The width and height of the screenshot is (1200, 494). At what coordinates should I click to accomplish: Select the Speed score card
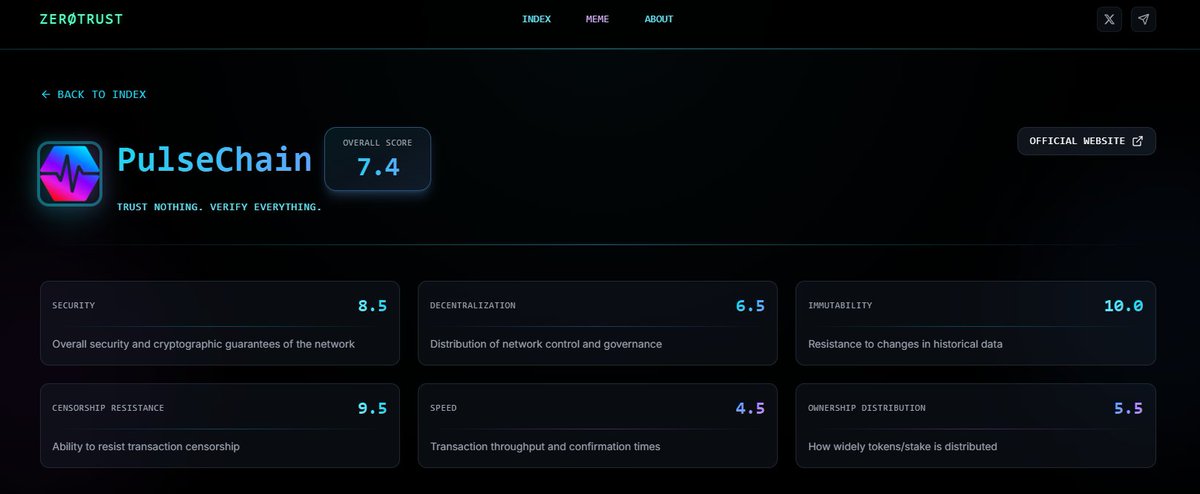pyautogui.click(x=597, y=425)
